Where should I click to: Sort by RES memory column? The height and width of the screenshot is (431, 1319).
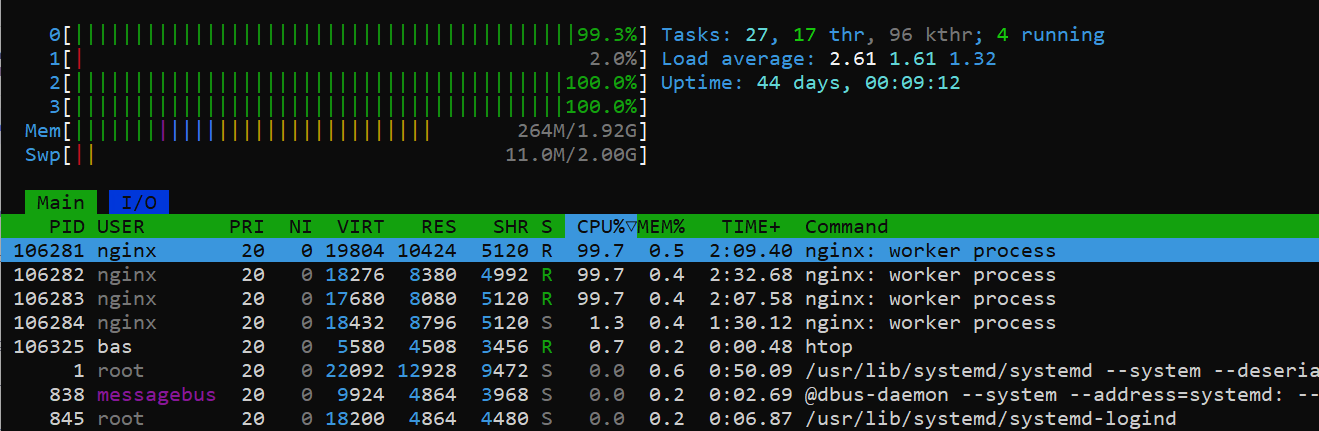click(x=438, y=227)
